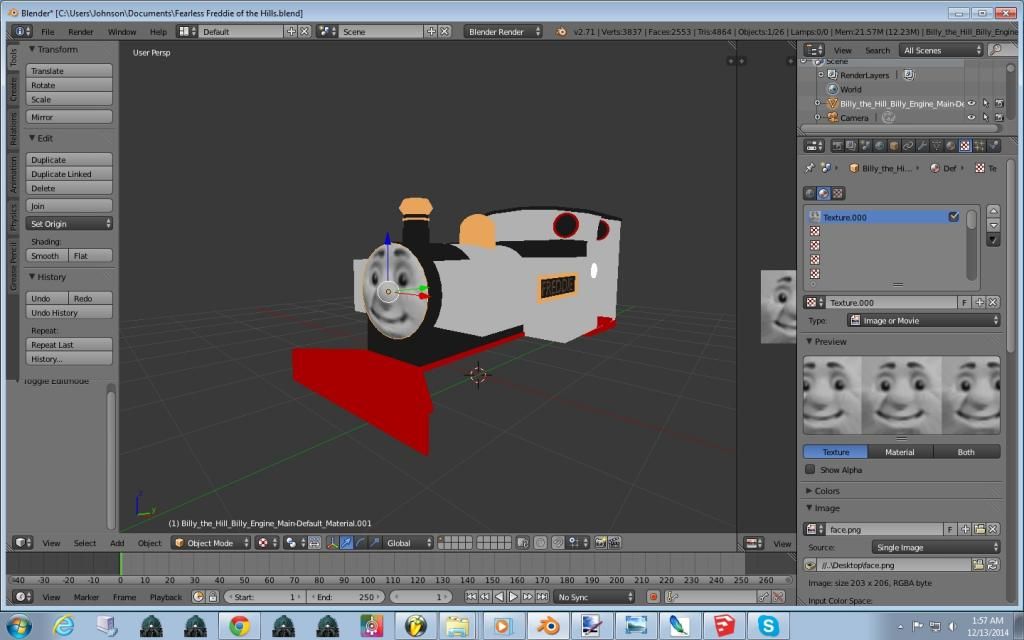Open Google Chrome from the taskbar

[239, 626]
